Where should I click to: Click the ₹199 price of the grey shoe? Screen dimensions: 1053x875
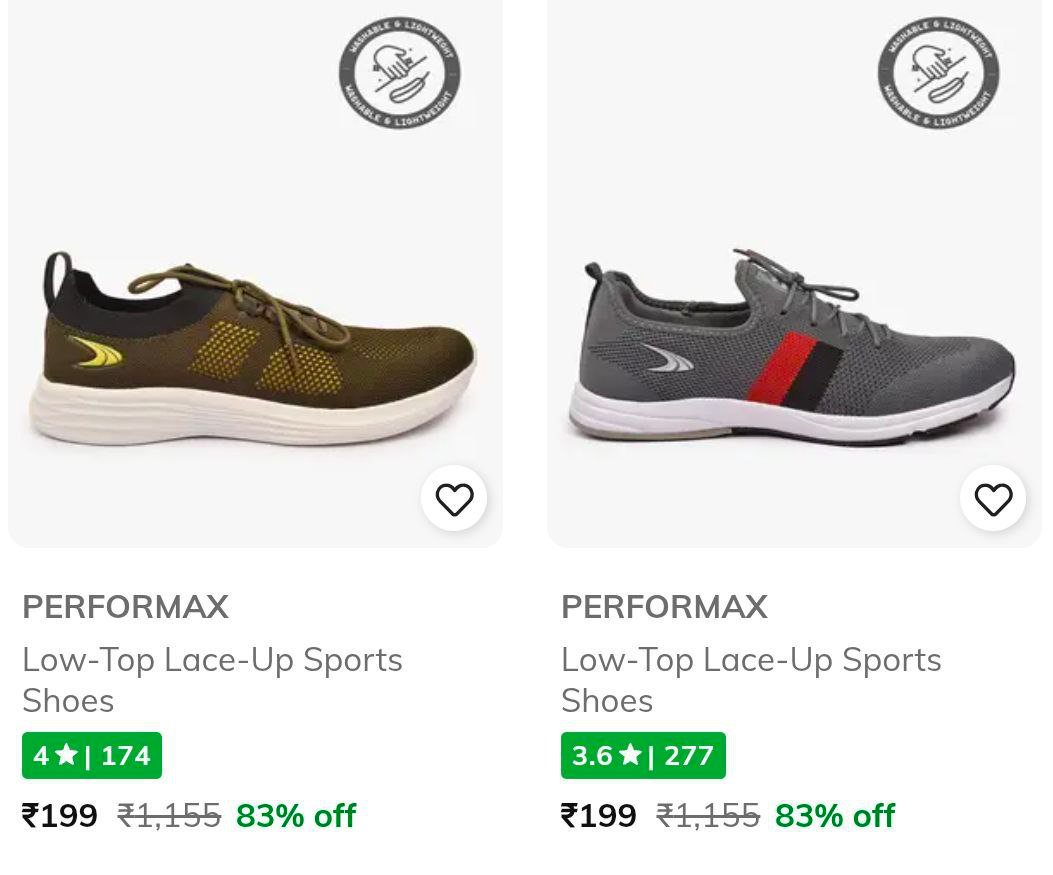coord(598,816)
